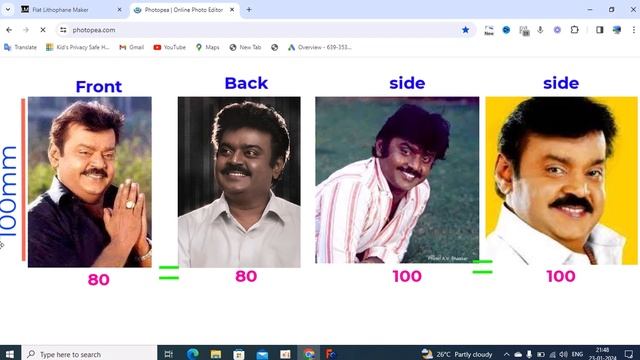Select the Photopea Online Photo Editor tab

pos(184,9)
